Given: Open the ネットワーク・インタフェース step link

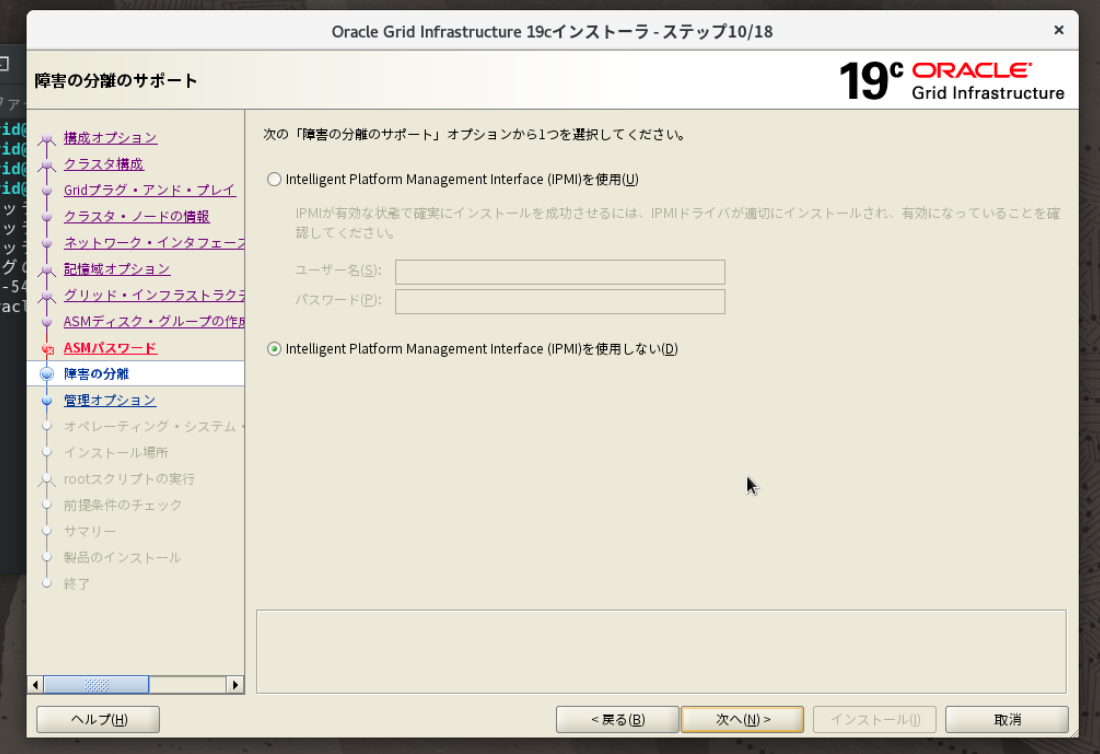Looking at the screenshot, I should [x=154, y=243].
